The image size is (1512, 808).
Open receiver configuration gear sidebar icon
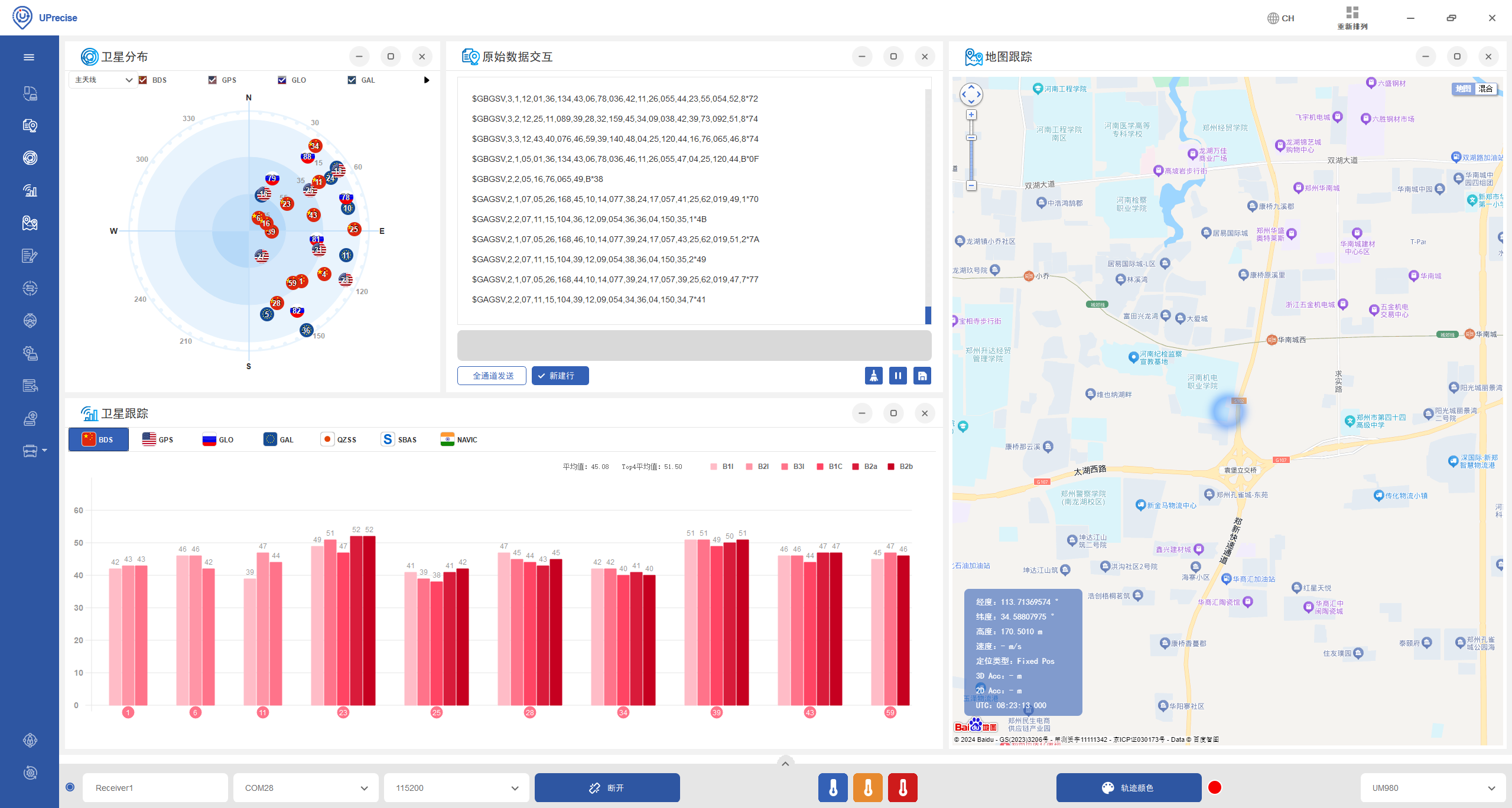30,353
